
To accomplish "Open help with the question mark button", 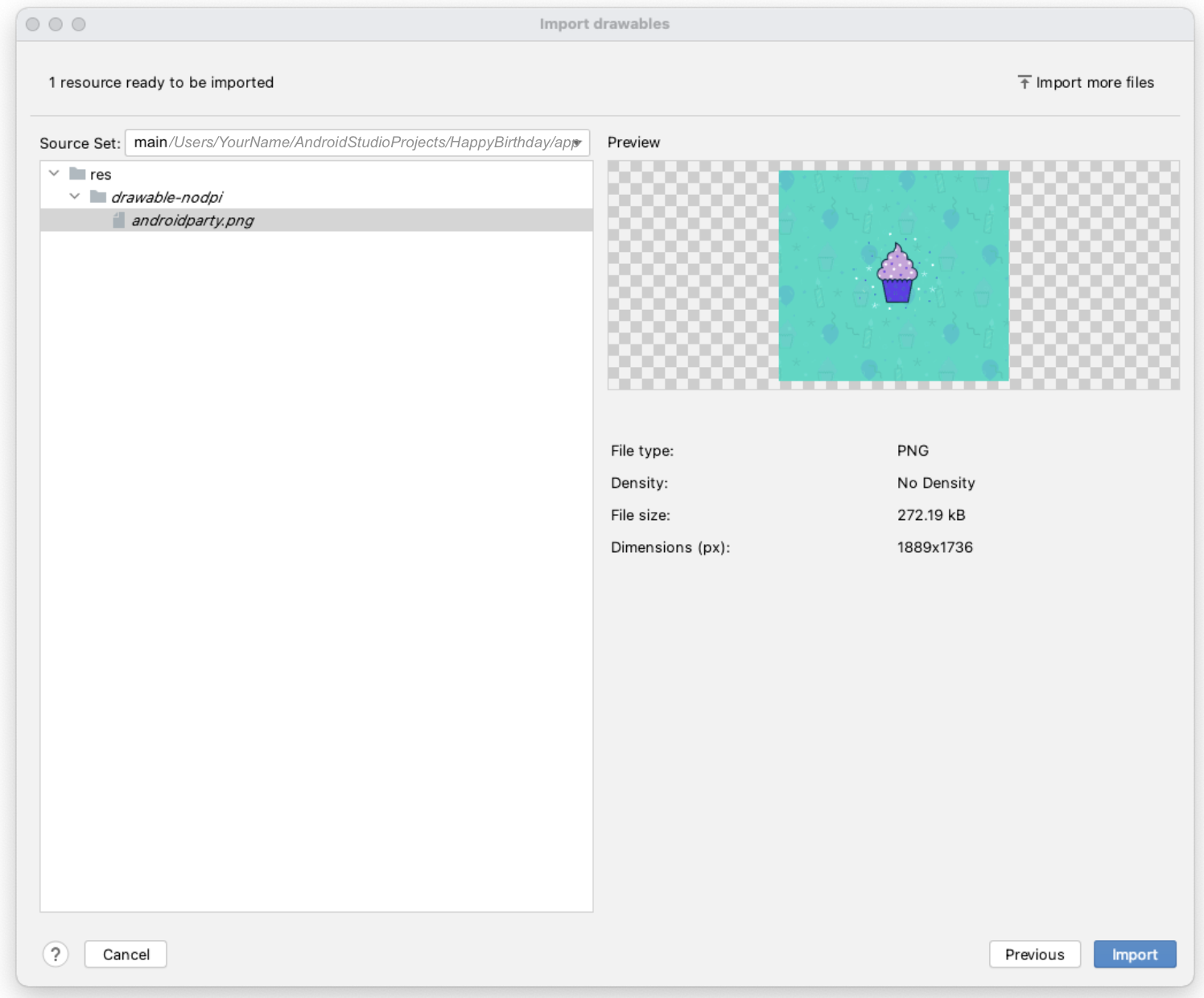I will [56, 955].
